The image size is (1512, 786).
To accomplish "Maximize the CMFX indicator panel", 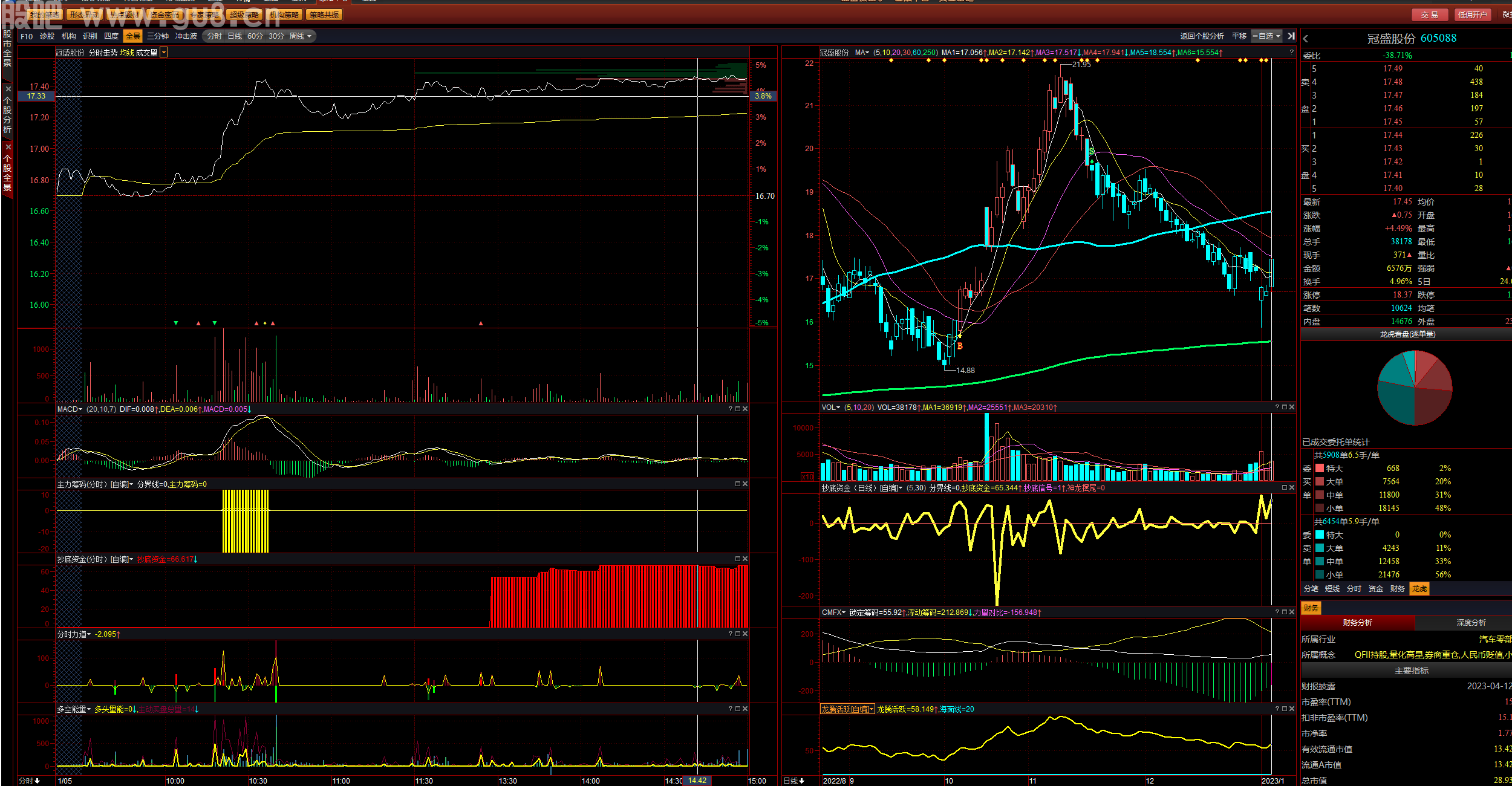I will (1285, 612).
